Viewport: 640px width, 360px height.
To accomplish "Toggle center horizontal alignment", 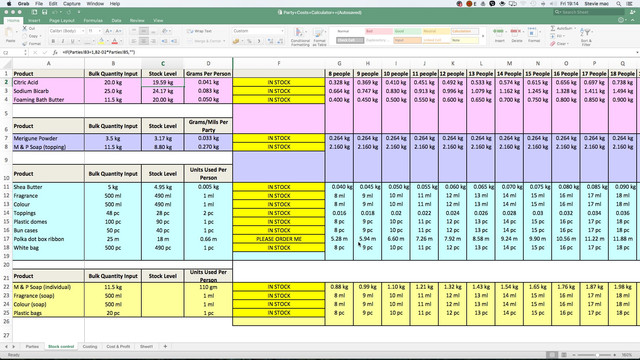I will [x=144, y=41].
